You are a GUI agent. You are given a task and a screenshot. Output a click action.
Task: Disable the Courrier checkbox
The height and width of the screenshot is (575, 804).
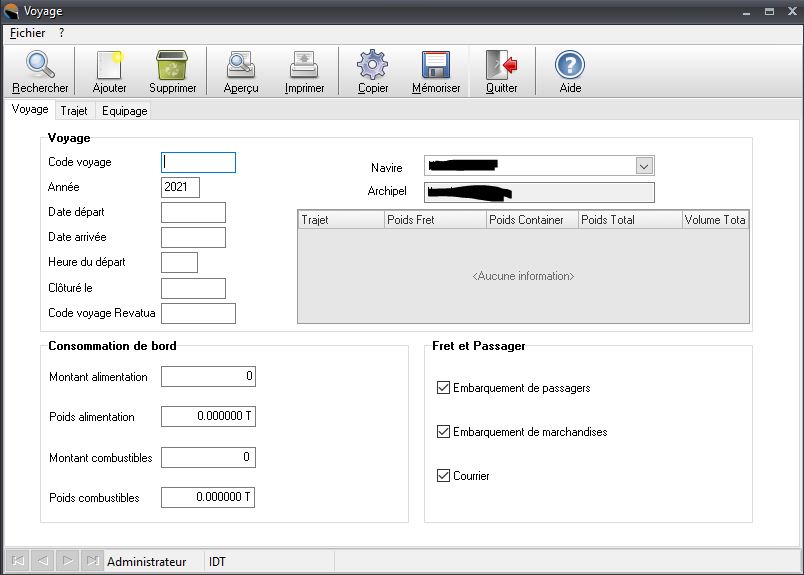tap(444, 476)
